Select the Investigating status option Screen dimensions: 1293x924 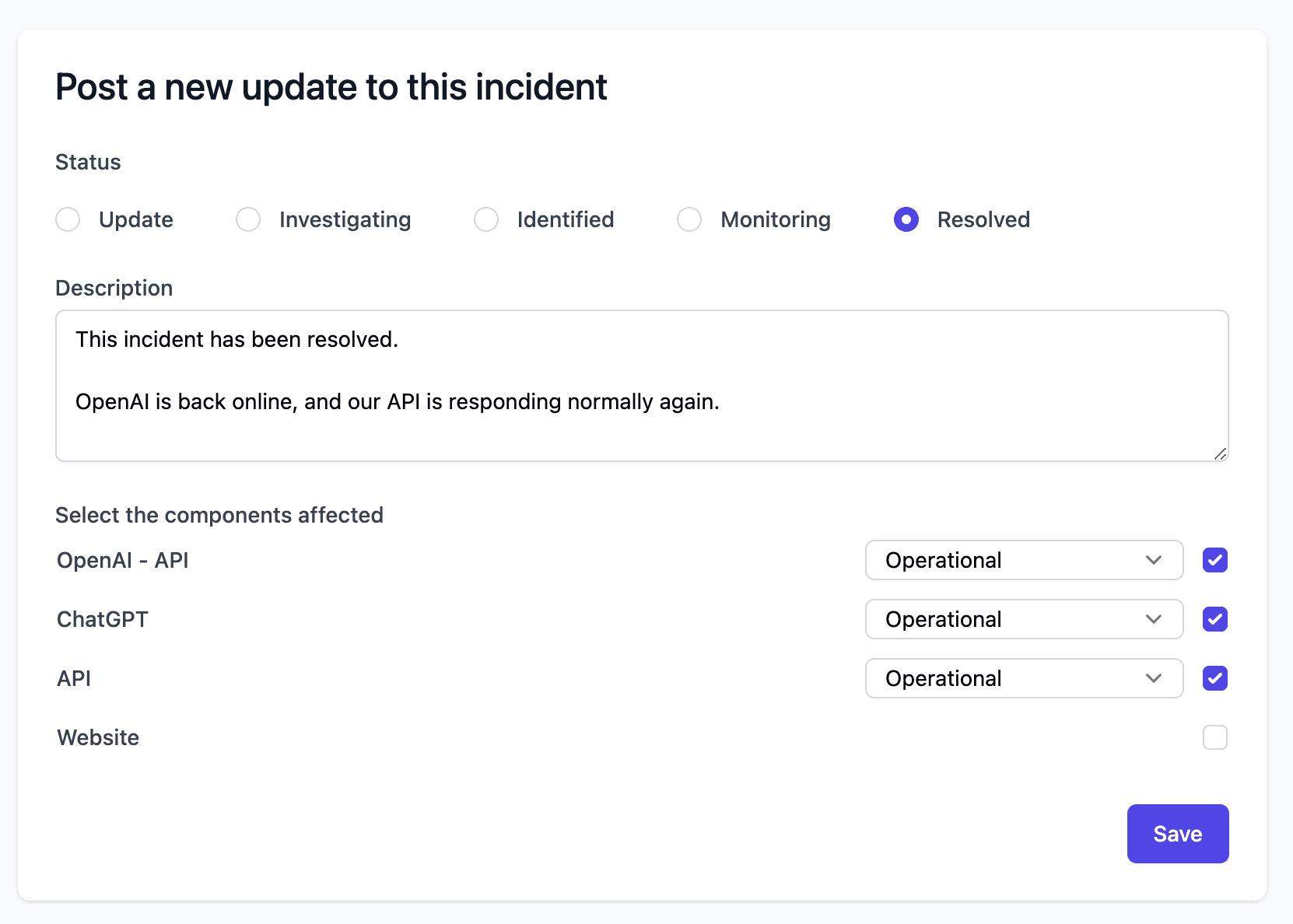pos(248,219)
